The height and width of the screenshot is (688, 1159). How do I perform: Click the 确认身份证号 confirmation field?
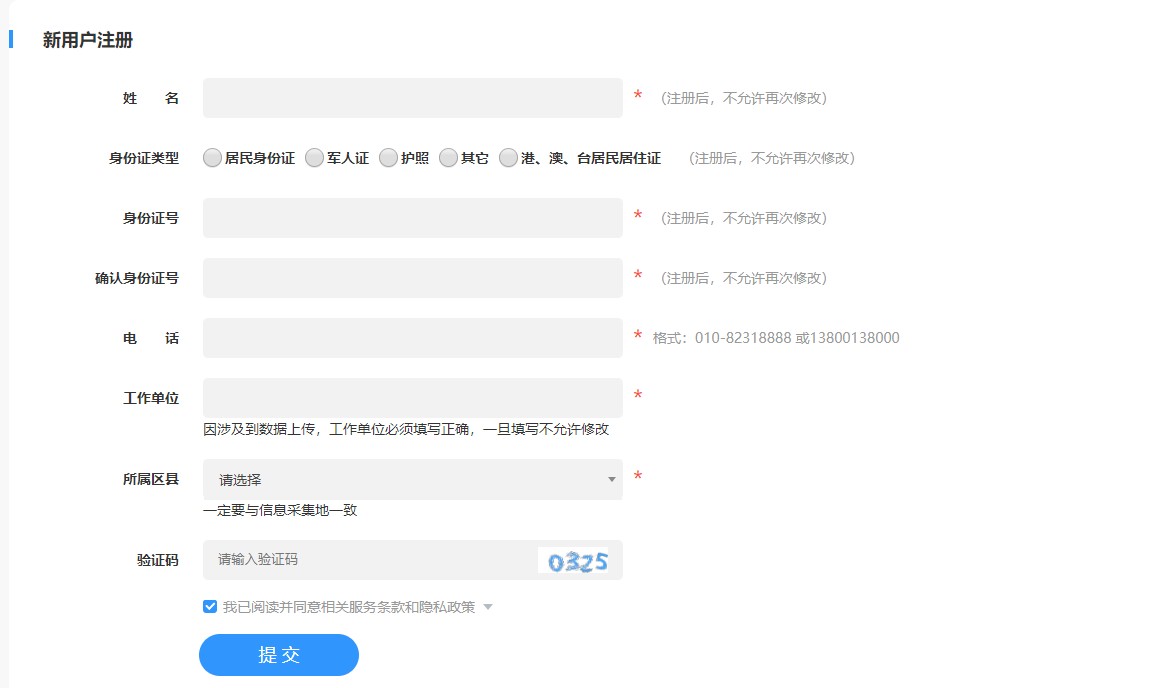click(x=412, y=277)
